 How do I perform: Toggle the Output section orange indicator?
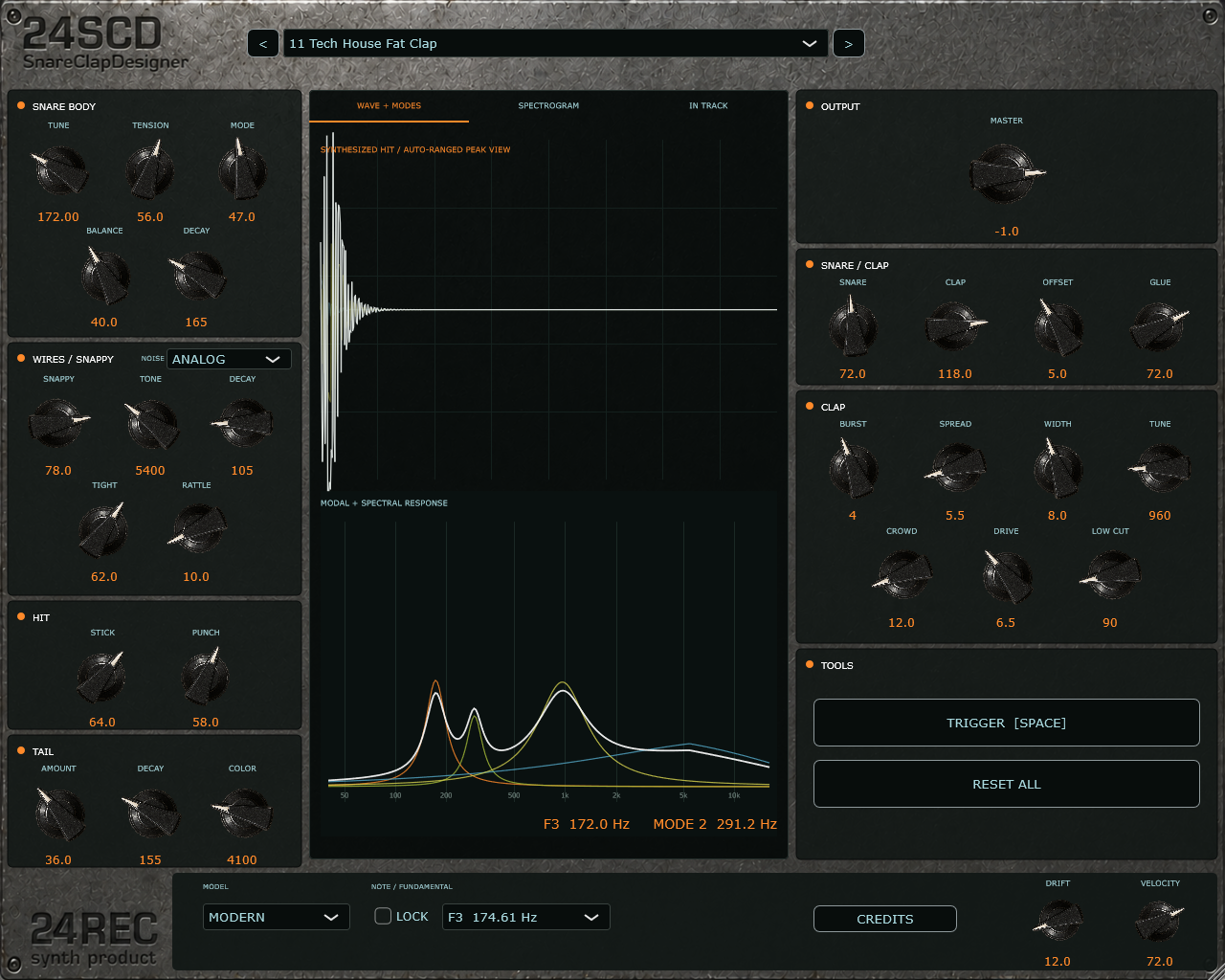tap(810, 105)
